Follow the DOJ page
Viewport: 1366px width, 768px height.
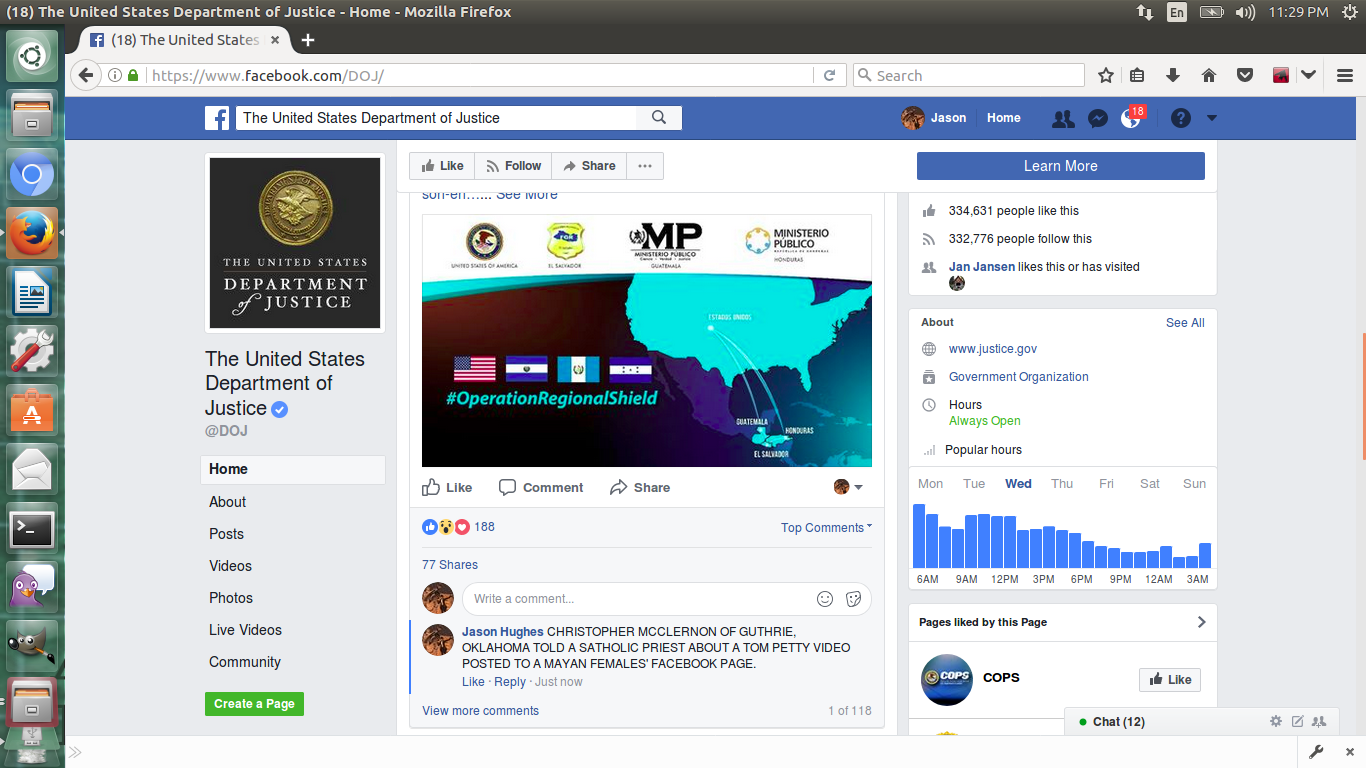(x=513, y=166)
